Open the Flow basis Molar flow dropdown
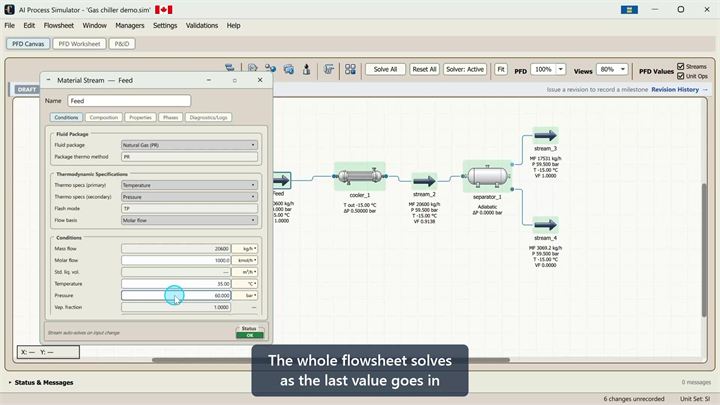This screenshot has width=720, height=405. point(189,220)
